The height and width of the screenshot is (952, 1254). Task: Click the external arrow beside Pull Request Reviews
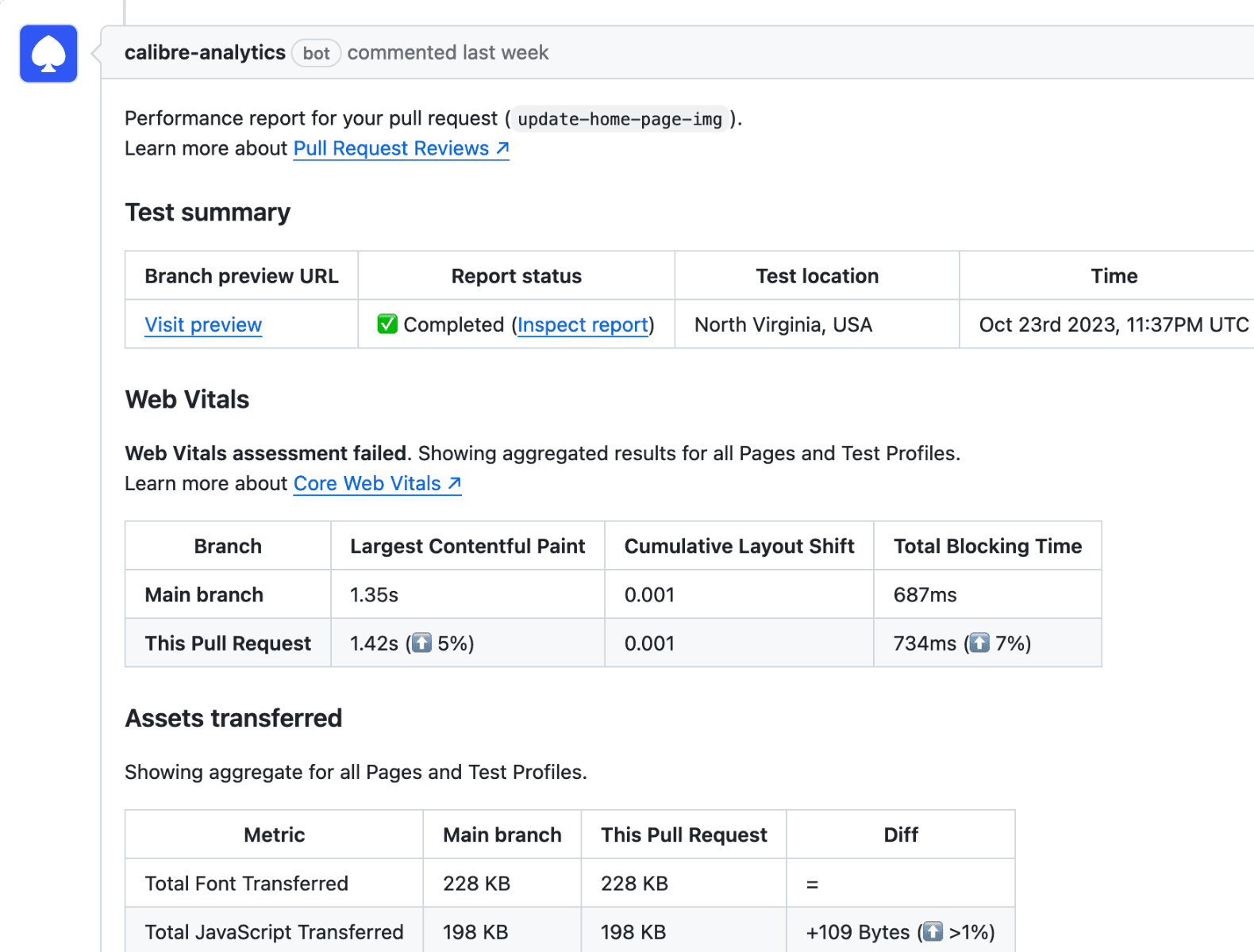502,148
